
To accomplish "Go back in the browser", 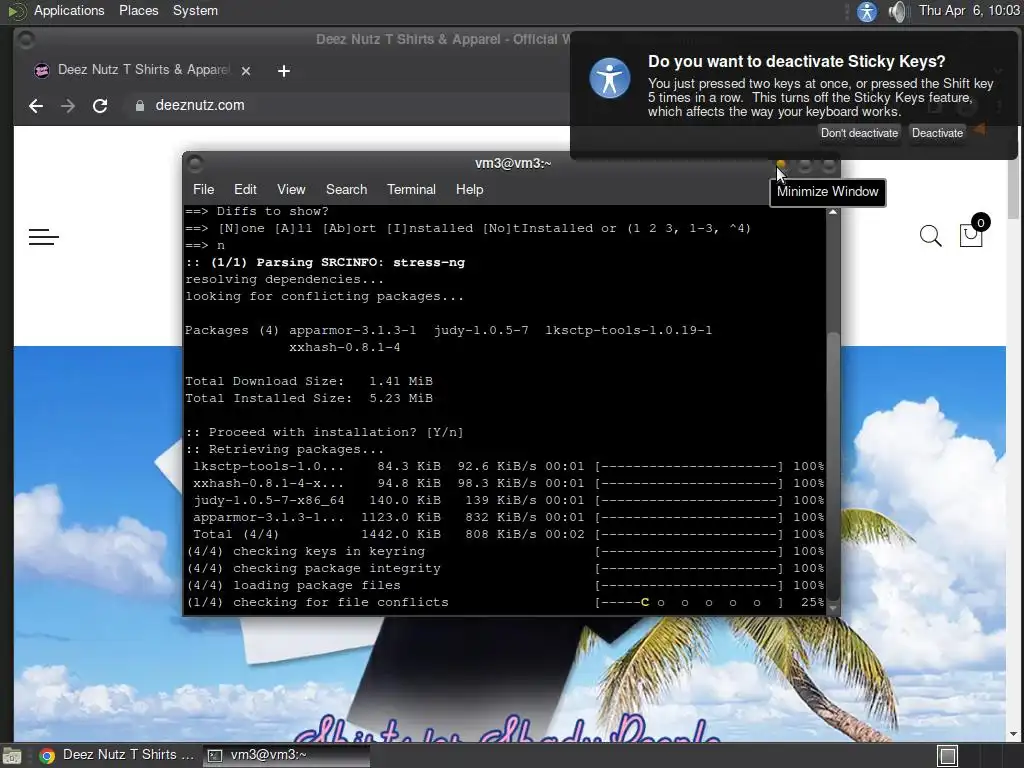I will pos(36,106).
